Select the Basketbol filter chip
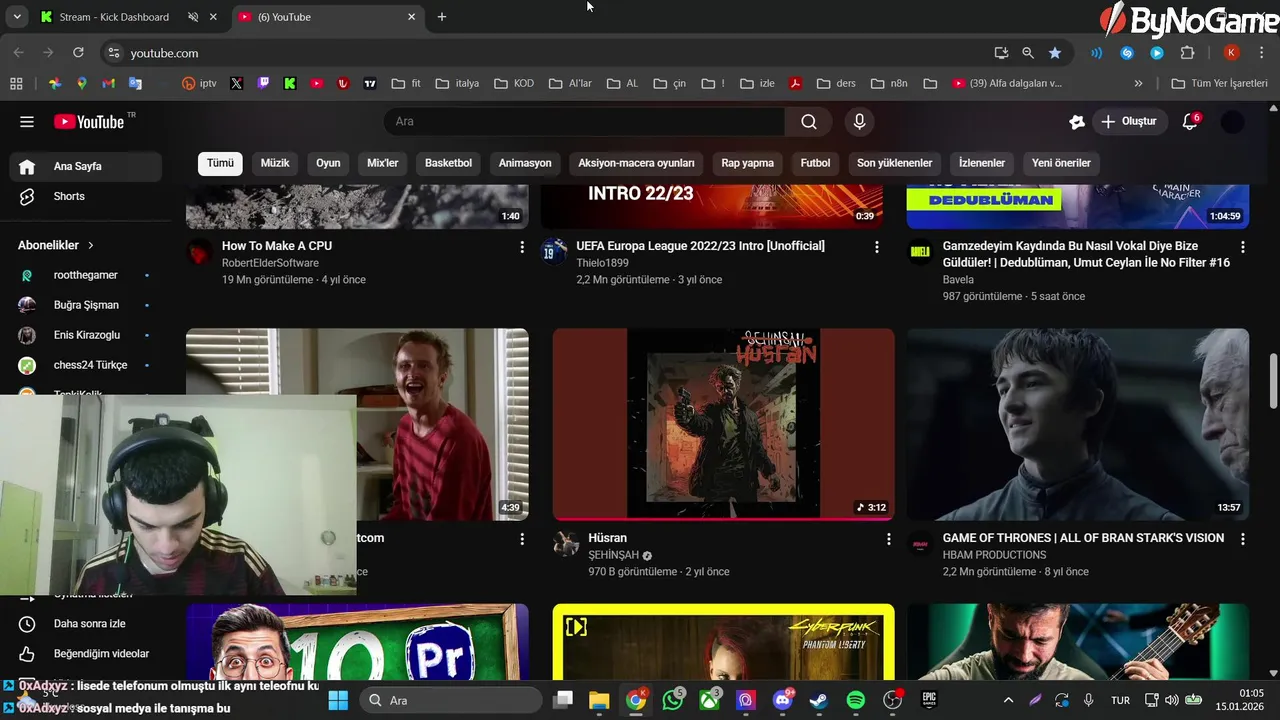The image size is (1280, 720). (x=448, y=163)
